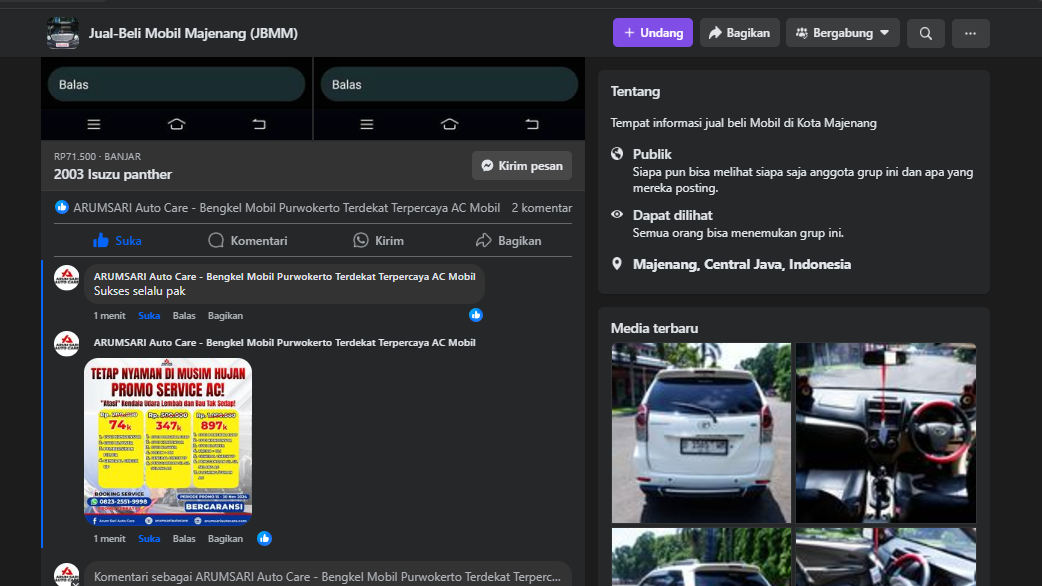This screenshot has width=1042, height=586.
Task: Click the Dapat dilihat eye icon
Action: [617, 215]
